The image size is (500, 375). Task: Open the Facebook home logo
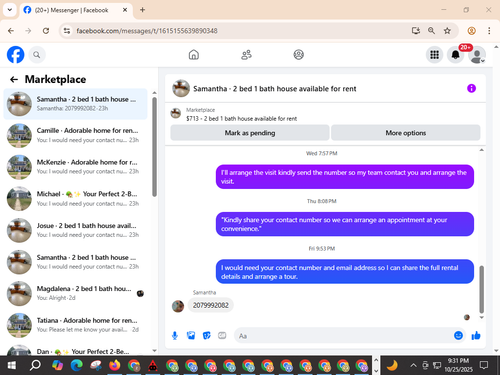(15, 55)
